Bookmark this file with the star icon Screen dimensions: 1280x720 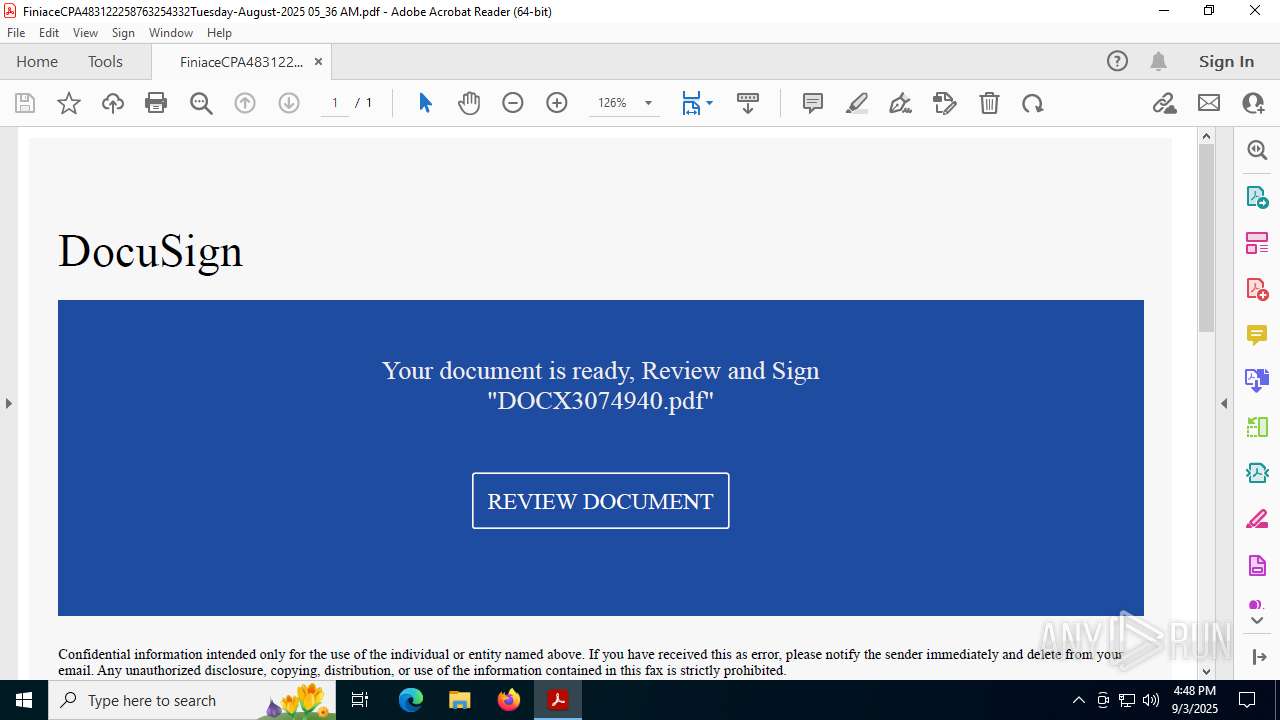(x=69, y=103)
